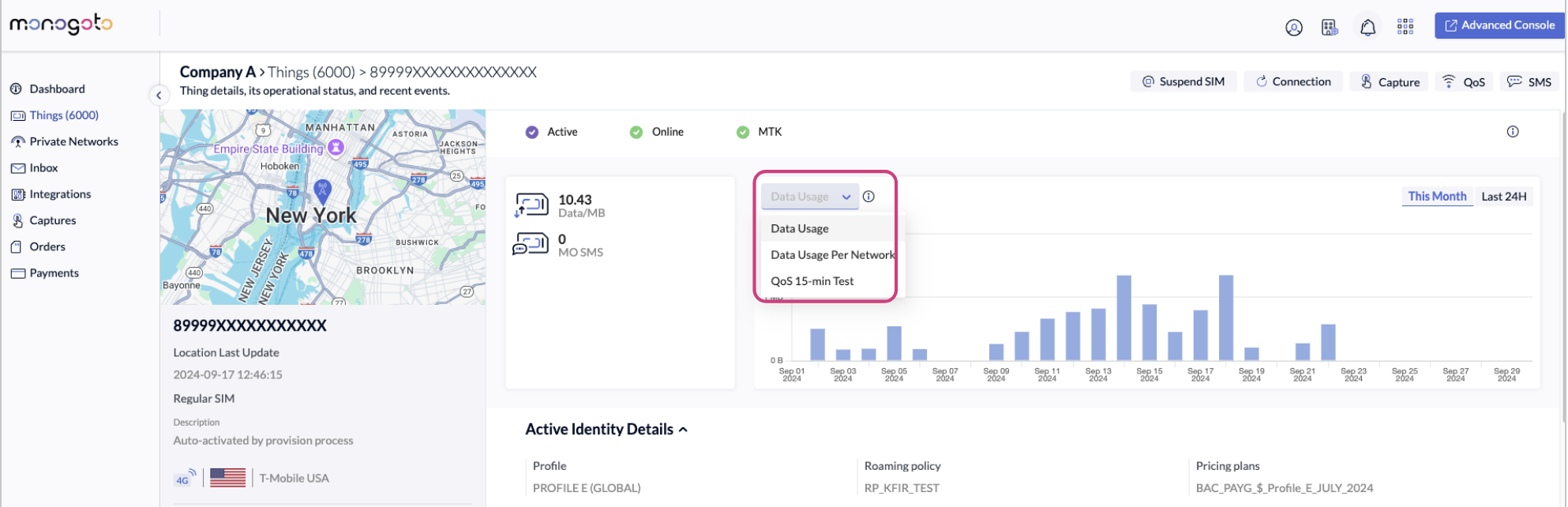Screen dimensions: 1568x507
Task: Select Data Usage Per Network option
Action: coord(832,255)
